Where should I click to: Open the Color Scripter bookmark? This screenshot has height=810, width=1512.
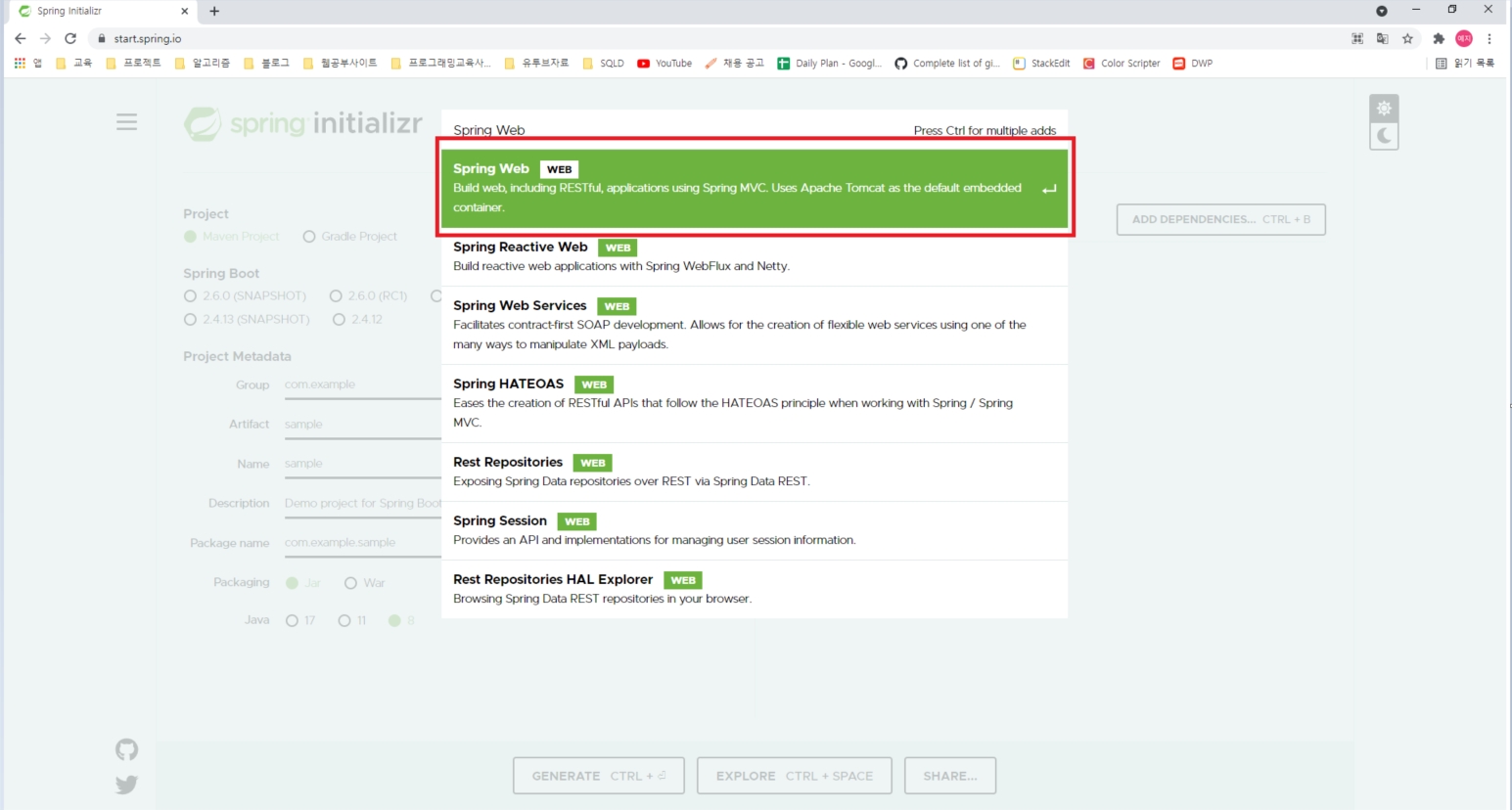1122,63
